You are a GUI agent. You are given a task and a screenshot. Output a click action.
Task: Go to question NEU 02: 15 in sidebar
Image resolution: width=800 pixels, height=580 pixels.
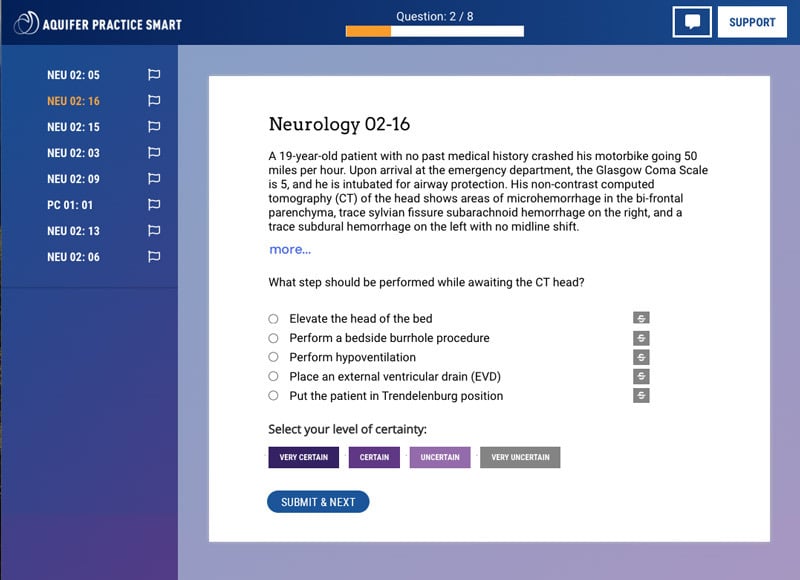[x=73, y=127]
